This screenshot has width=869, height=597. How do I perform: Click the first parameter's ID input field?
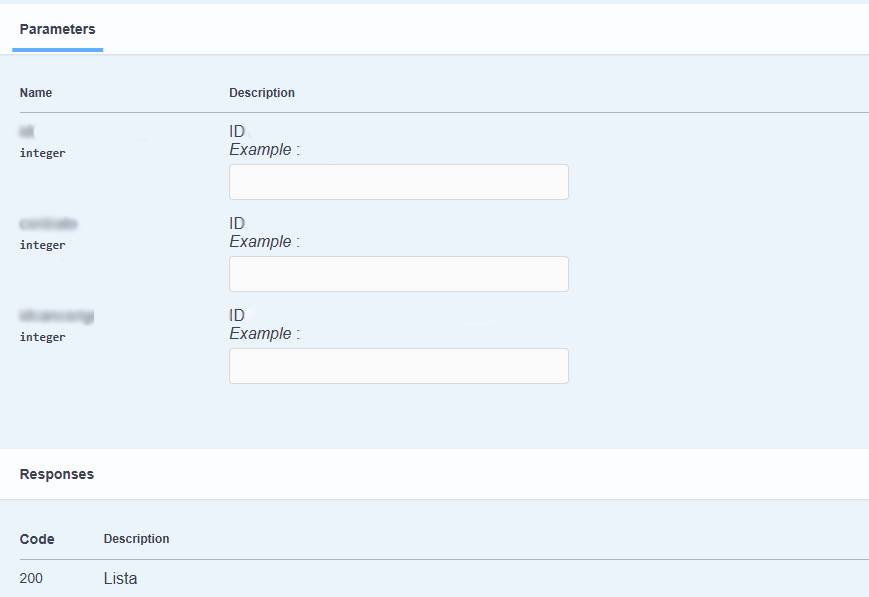tap(398, 182)
